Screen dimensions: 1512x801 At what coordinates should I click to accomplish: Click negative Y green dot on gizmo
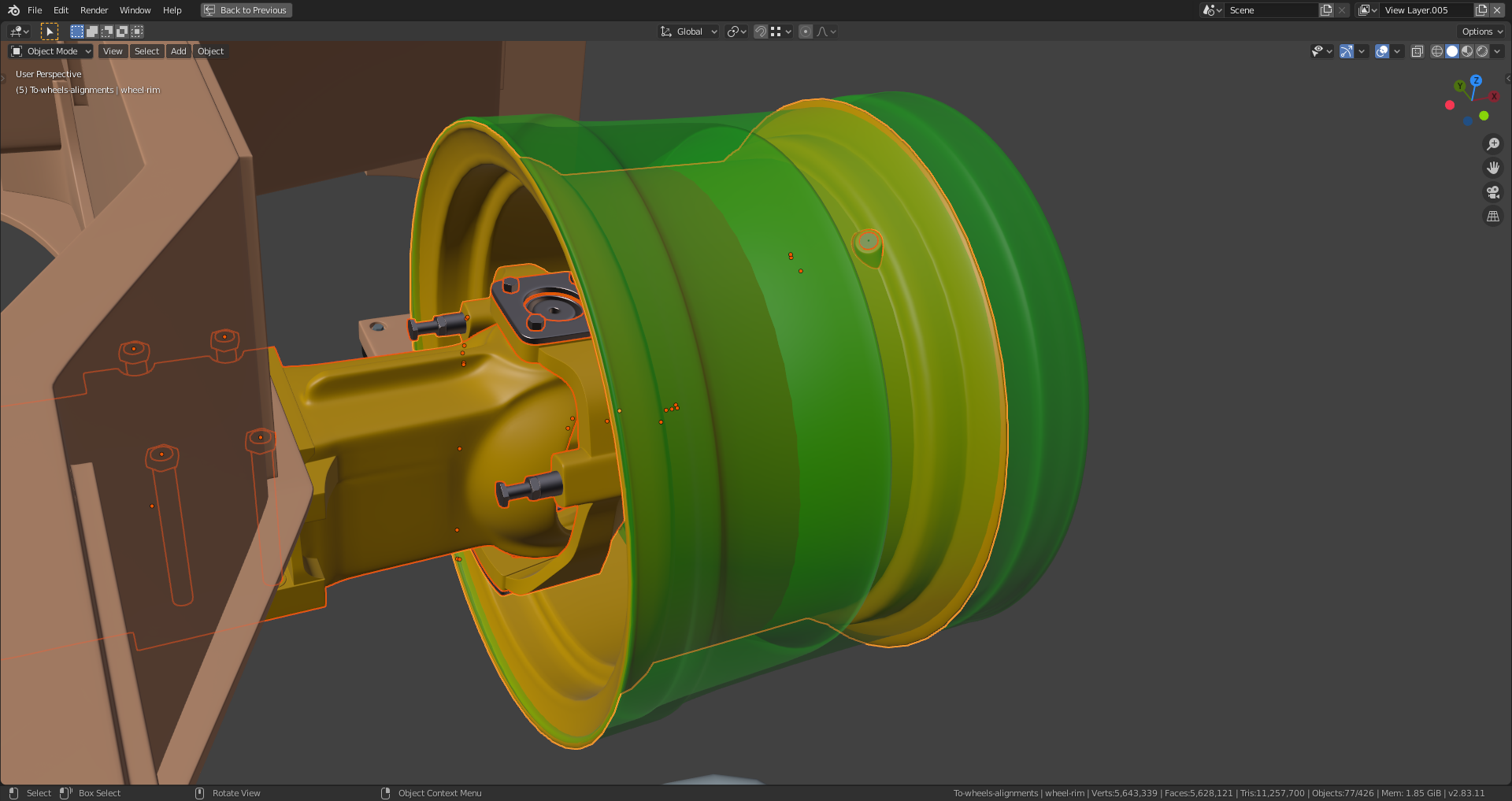[x=1484, y=116]
